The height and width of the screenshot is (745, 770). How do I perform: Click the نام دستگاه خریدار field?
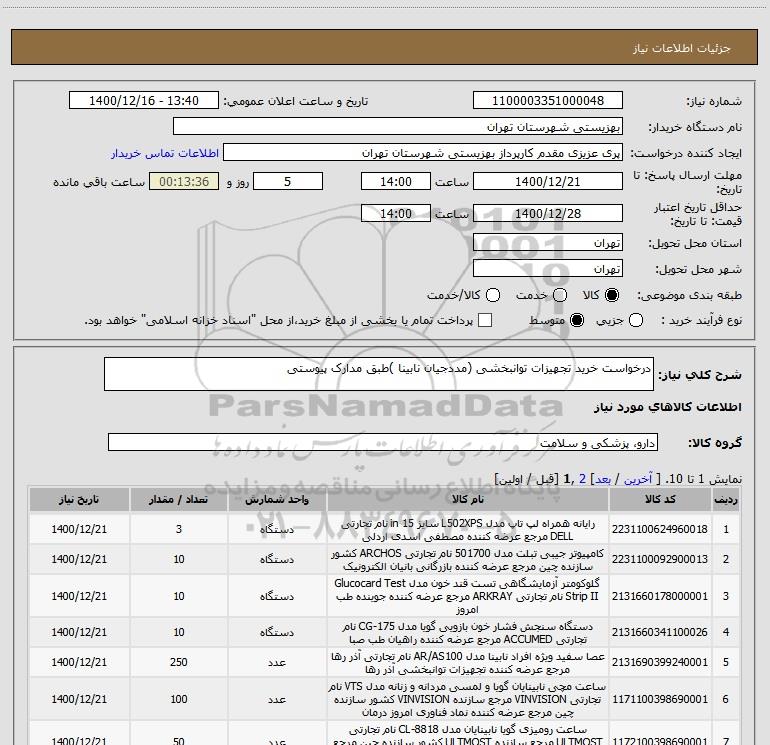pyautogui.click(x=398, y=126)
